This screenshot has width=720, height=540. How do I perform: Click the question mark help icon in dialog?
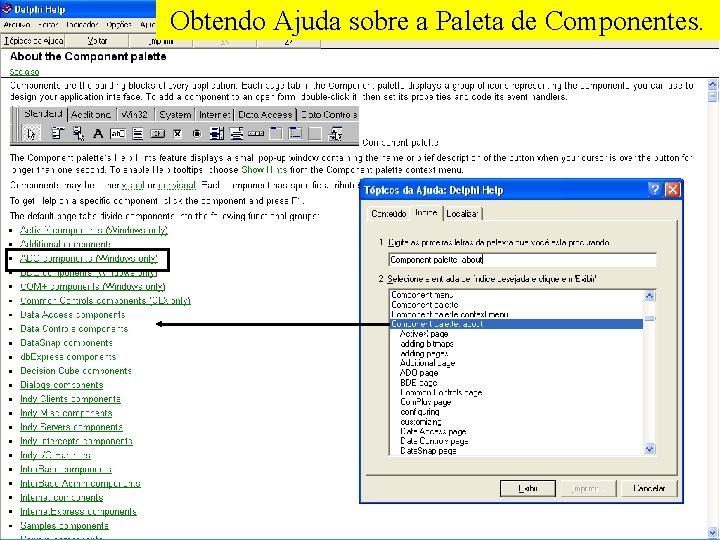pos(655,189)
